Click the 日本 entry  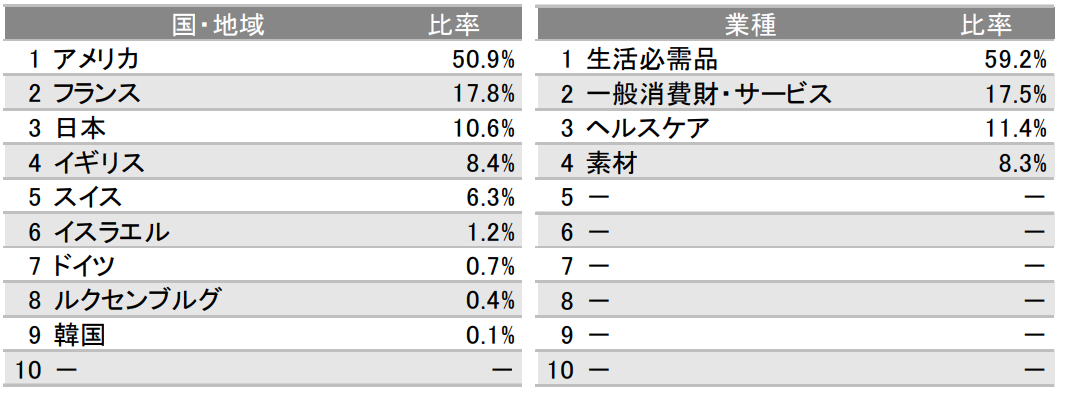(79, 128)
